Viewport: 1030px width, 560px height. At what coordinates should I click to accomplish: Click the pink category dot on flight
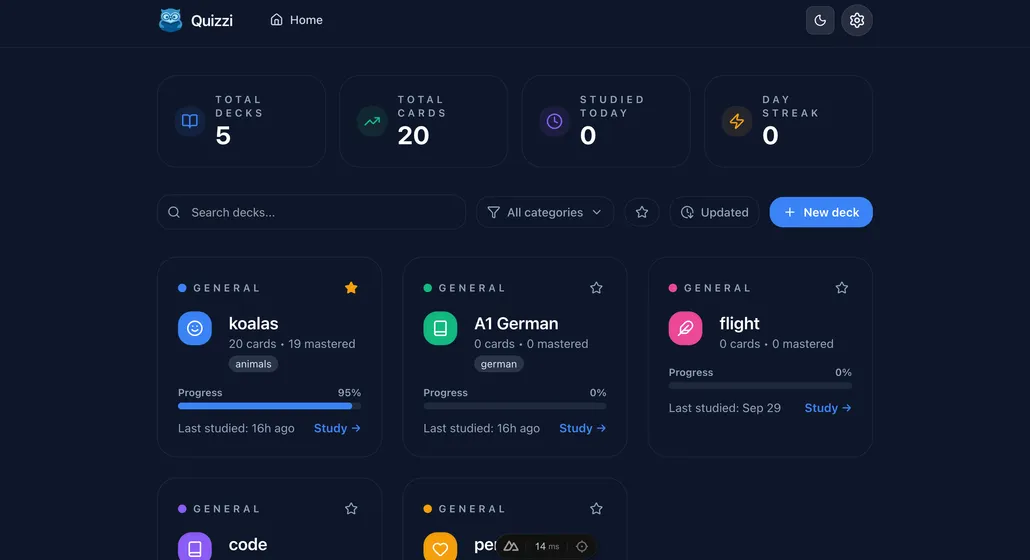673,288
